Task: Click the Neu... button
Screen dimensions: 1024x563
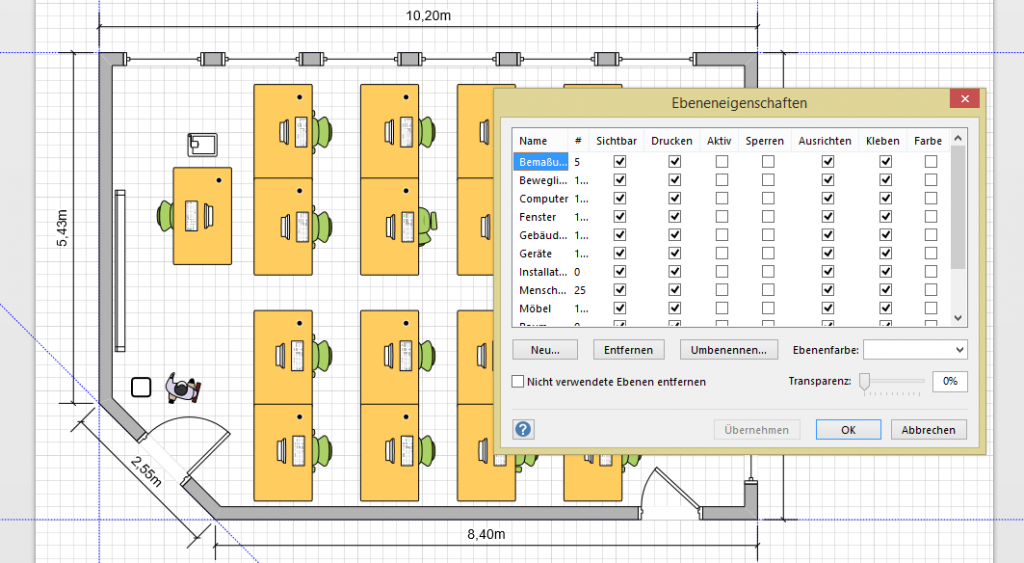Action: point(545,350)
